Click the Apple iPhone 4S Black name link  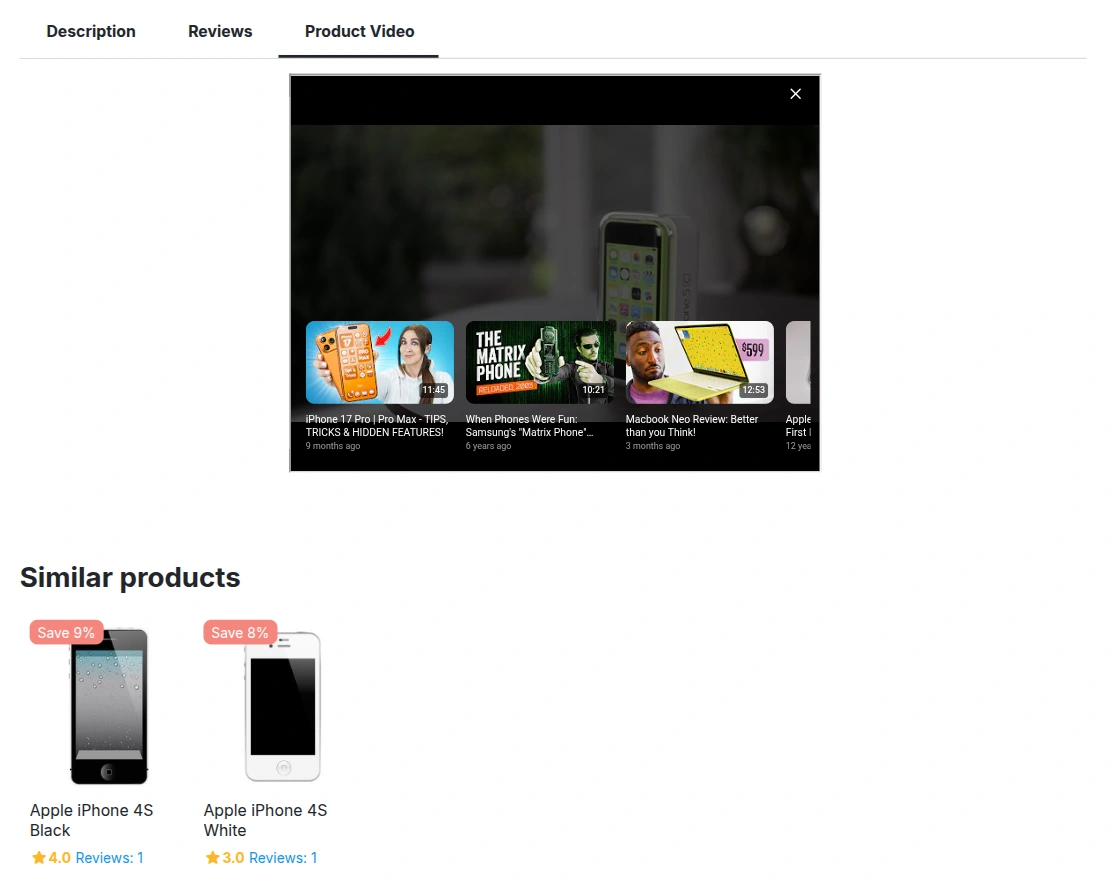point(91,820)
